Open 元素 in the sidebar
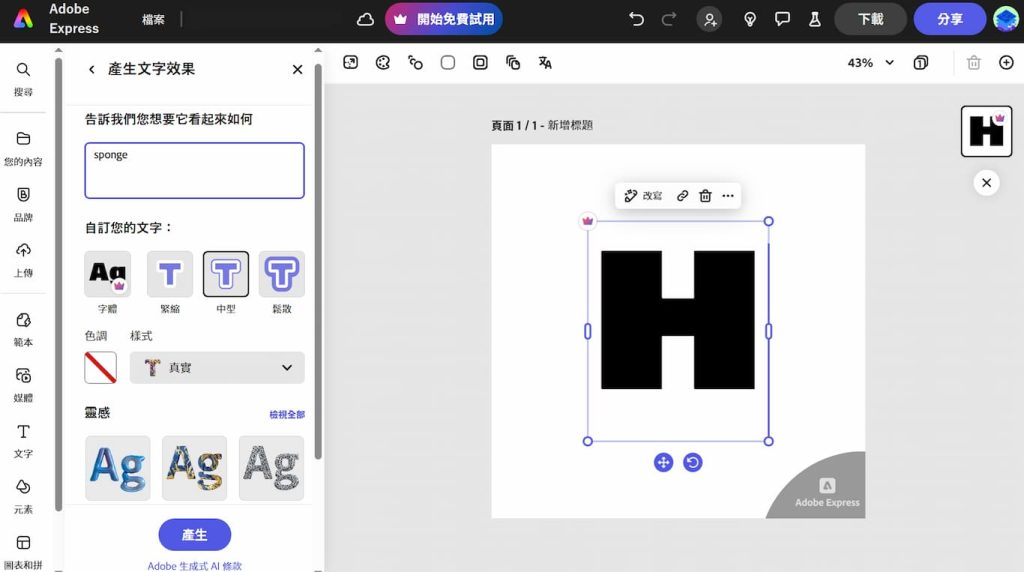The image size is (1024, 572). click(x=23, y=497)
